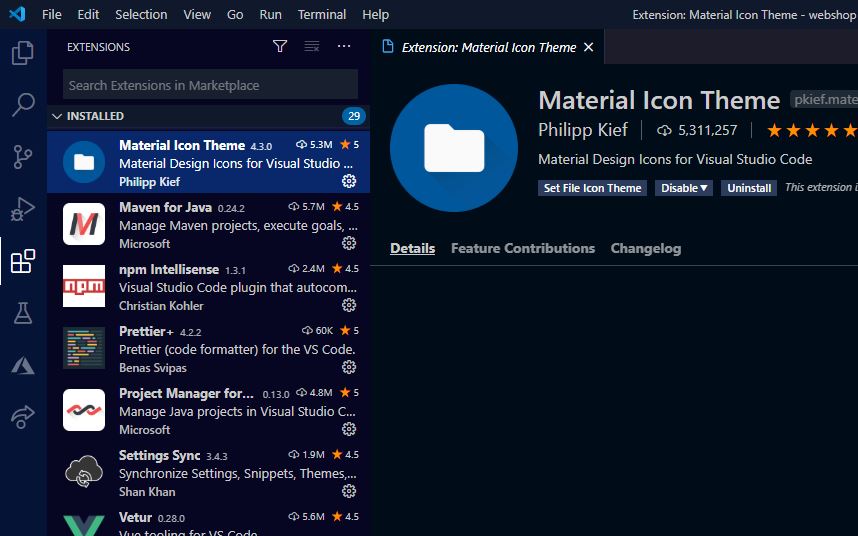
Task: Select Settings Sync in installed list
Action: tap(208, 472)
